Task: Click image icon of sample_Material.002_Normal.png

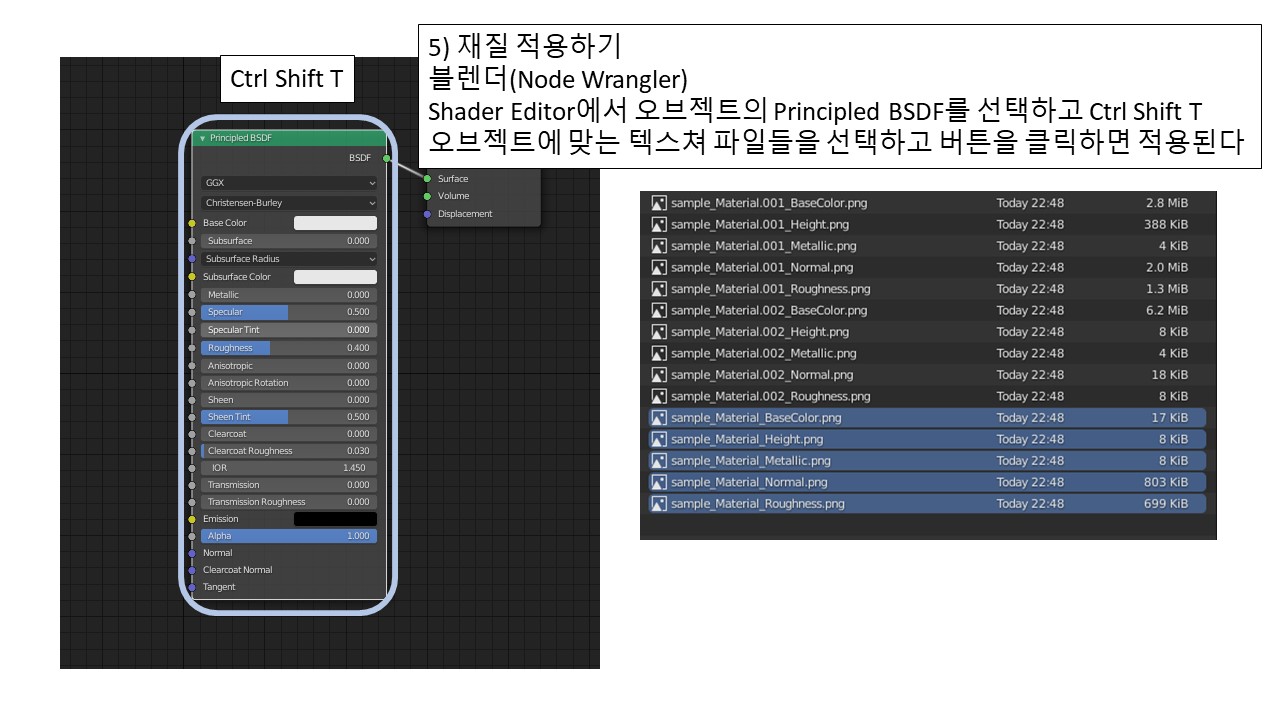Action: (x=659, y=375)
